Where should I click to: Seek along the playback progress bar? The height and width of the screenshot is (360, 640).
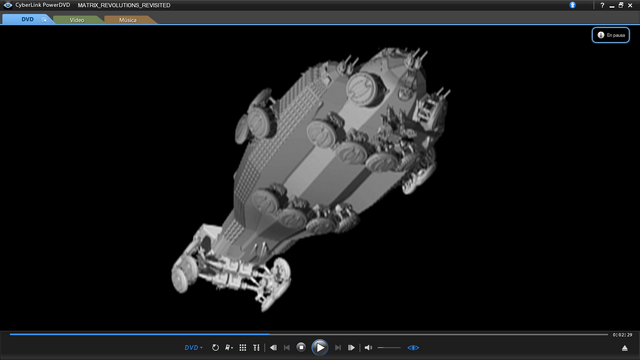click(309, 334)
